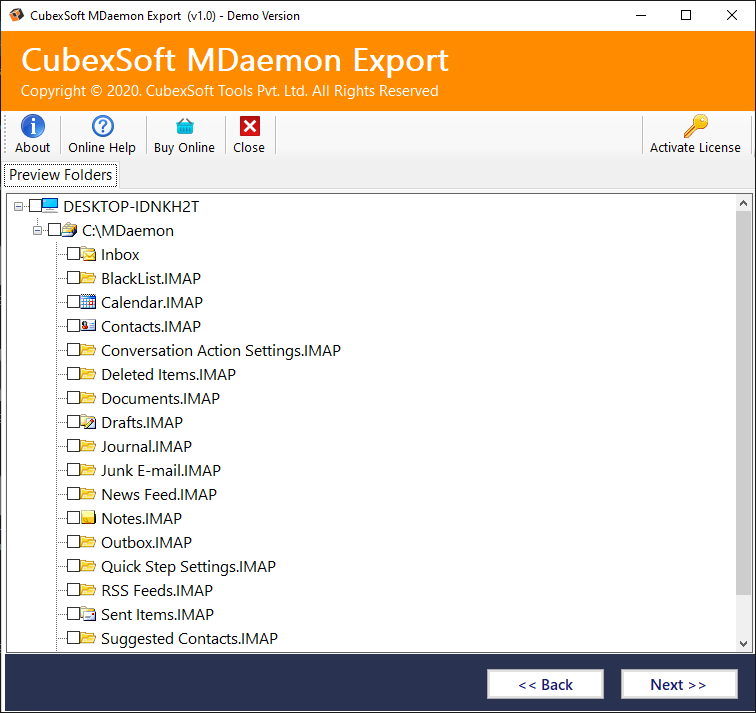Collapse the DESKTOP-IDNKH2T tree node
The image size is (756, 713).
click(x=19, y=206)
